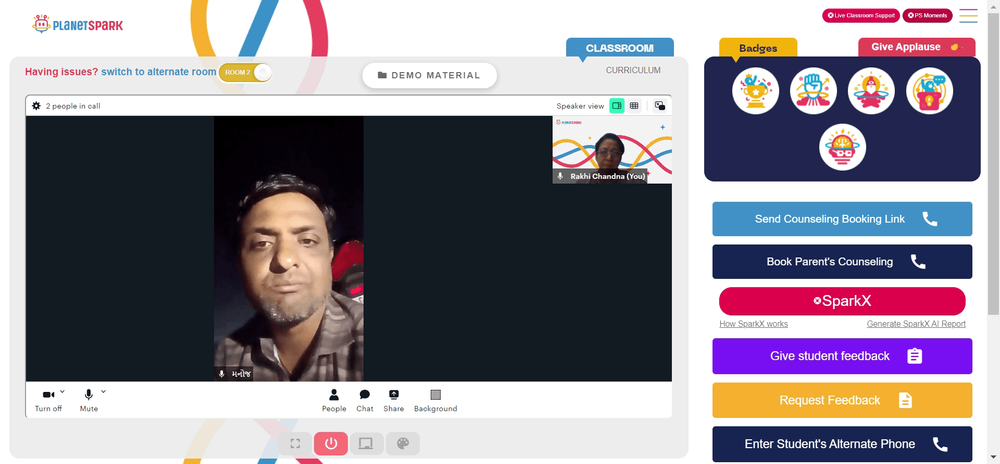Send Counseling Booking Link
This screenshot has height=464, width=1000.
[x=842, y=219]
